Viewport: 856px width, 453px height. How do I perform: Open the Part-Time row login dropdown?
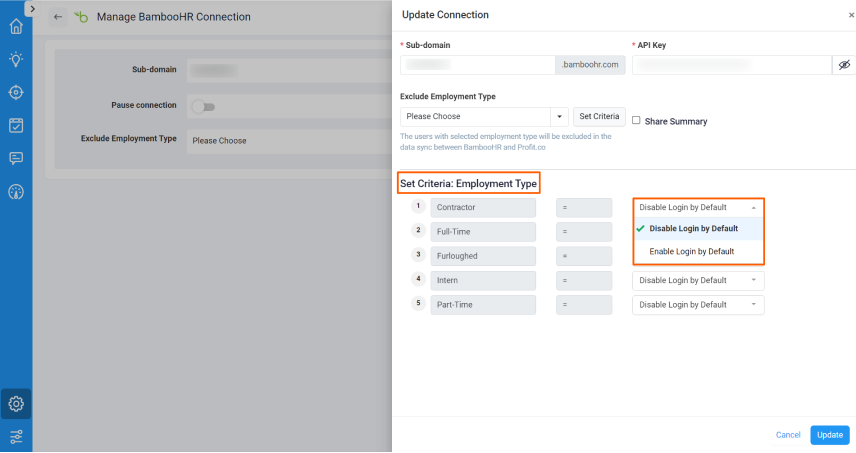[698, 305]
